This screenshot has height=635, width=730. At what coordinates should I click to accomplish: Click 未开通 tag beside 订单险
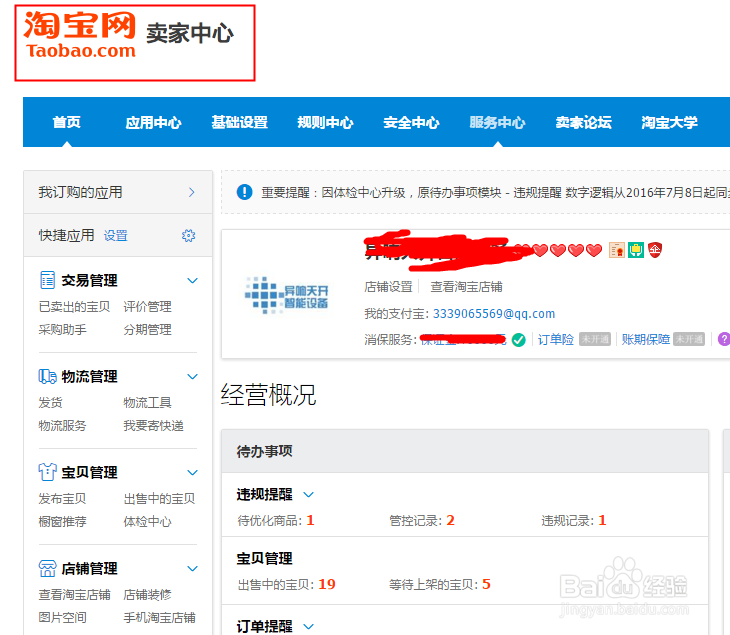pyautogui.click(x=595, y=339)
